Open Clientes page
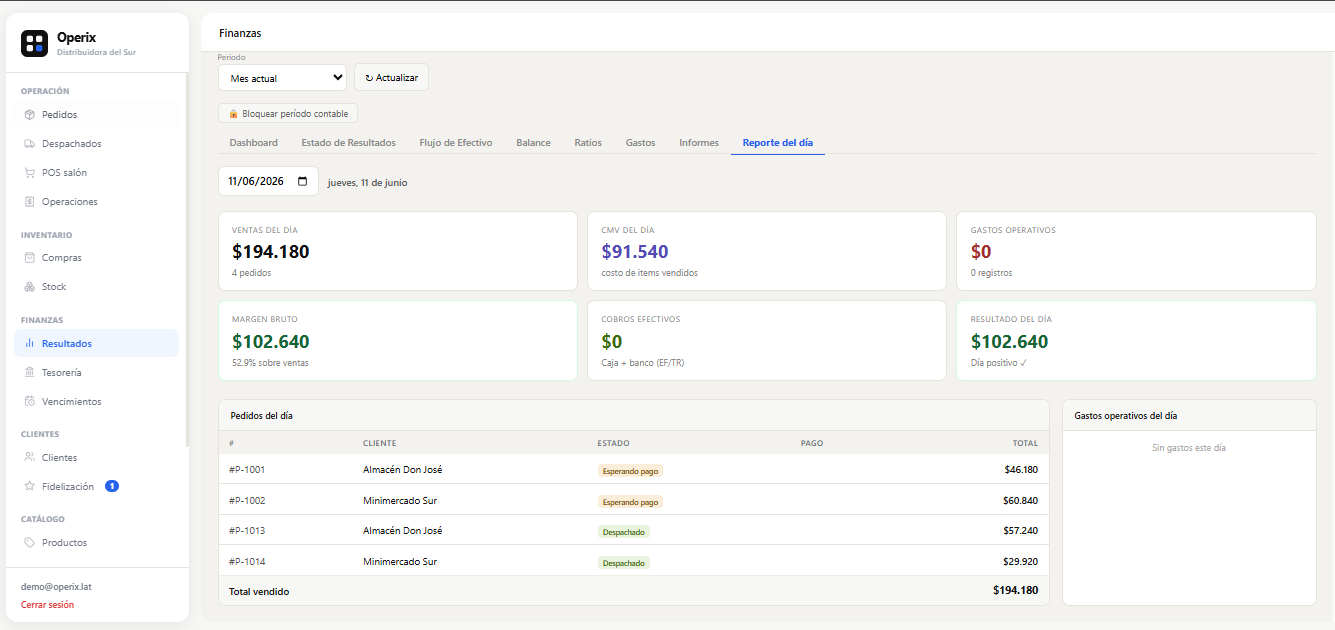The image size is (1335, 630). [97, 458]
